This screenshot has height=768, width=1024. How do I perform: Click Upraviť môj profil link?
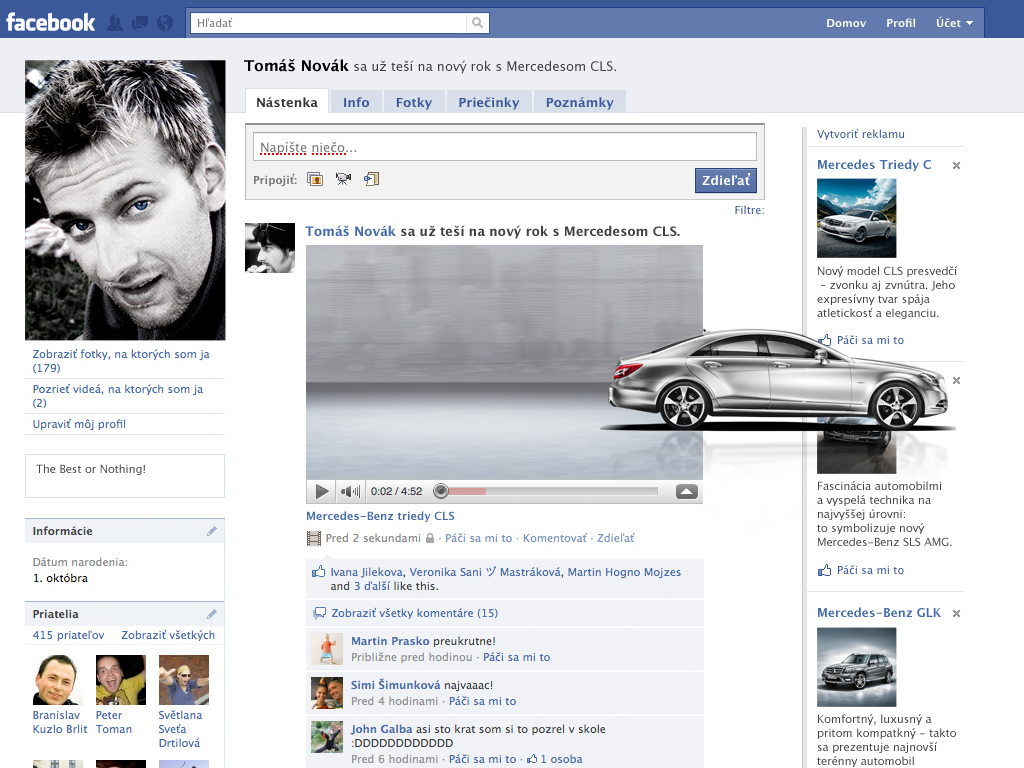[x=79, y=424]
